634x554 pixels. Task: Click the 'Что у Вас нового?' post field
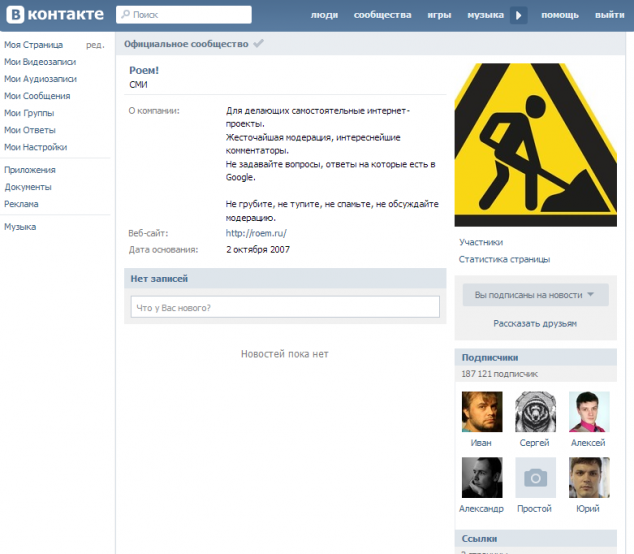coord(285,307)
